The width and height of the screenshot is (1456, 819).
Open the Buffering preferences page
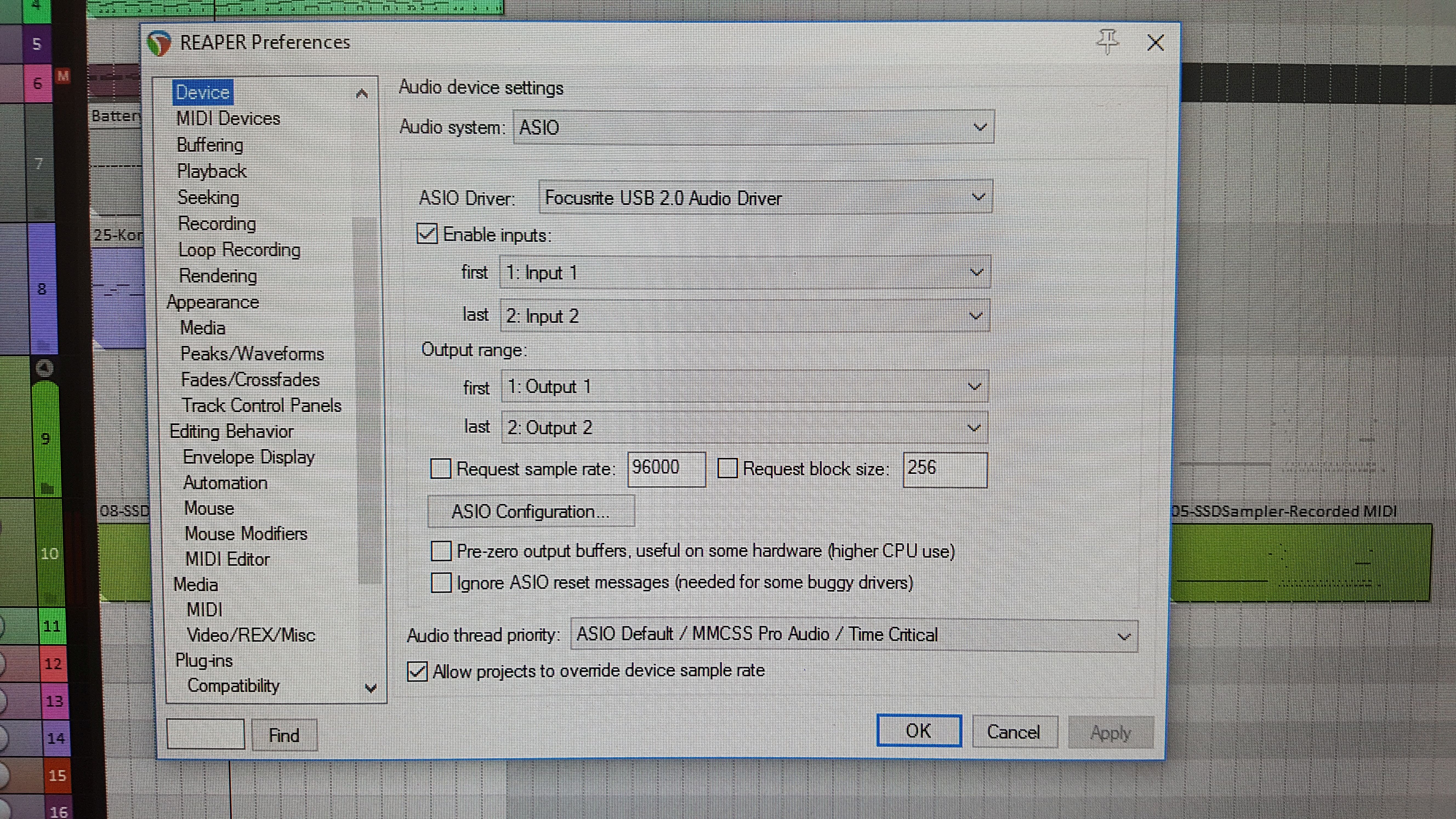click(x=210, y=145)
